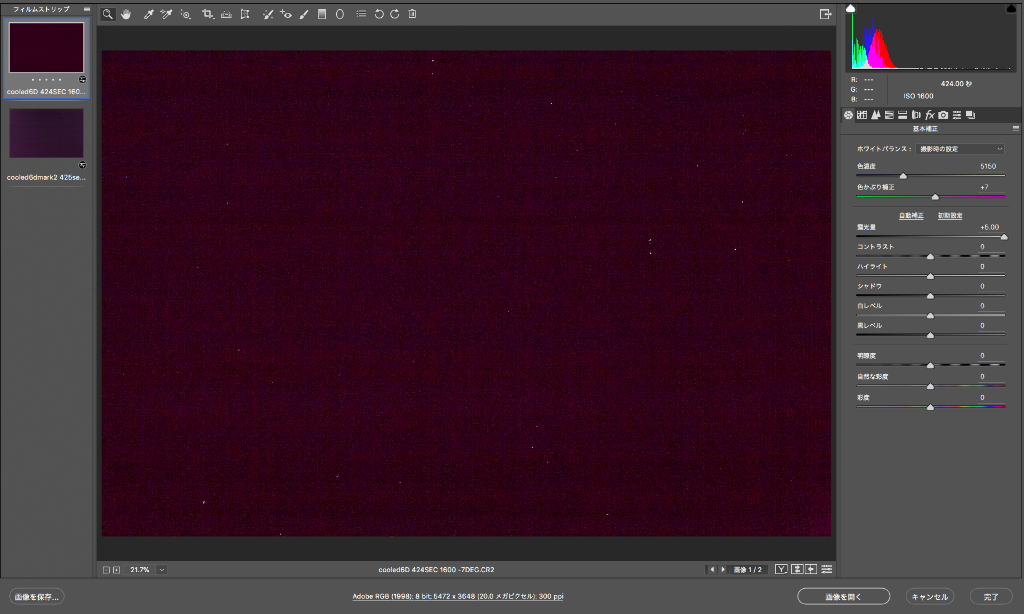Toggle shadow clipping warning in histogram

850,8
